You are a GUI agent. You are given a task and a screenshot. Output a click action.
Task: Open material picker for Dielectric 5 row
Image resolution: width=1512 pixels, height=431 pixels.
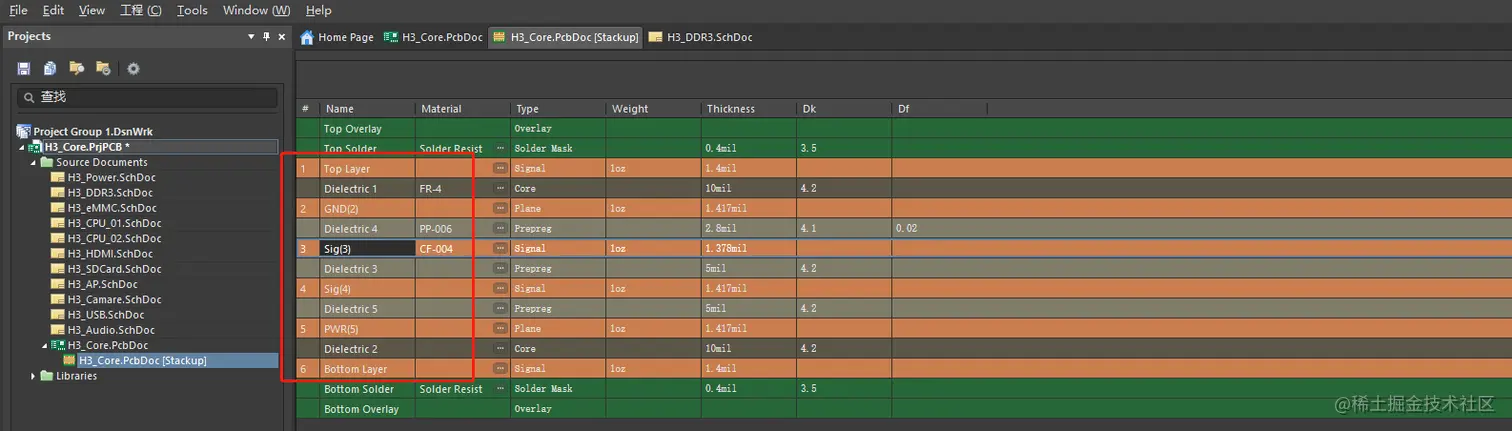coord(501,308)
